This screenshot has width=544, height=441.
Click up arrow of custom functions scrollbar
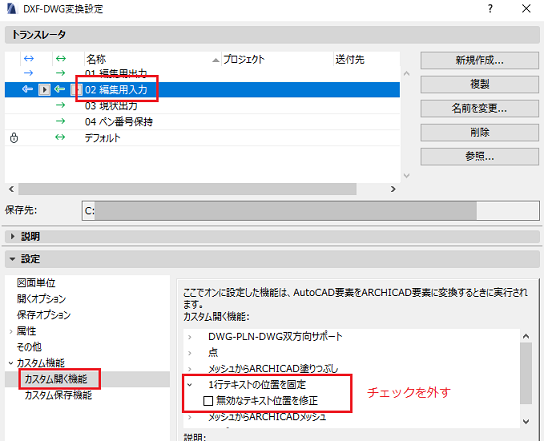coord(526,336)
